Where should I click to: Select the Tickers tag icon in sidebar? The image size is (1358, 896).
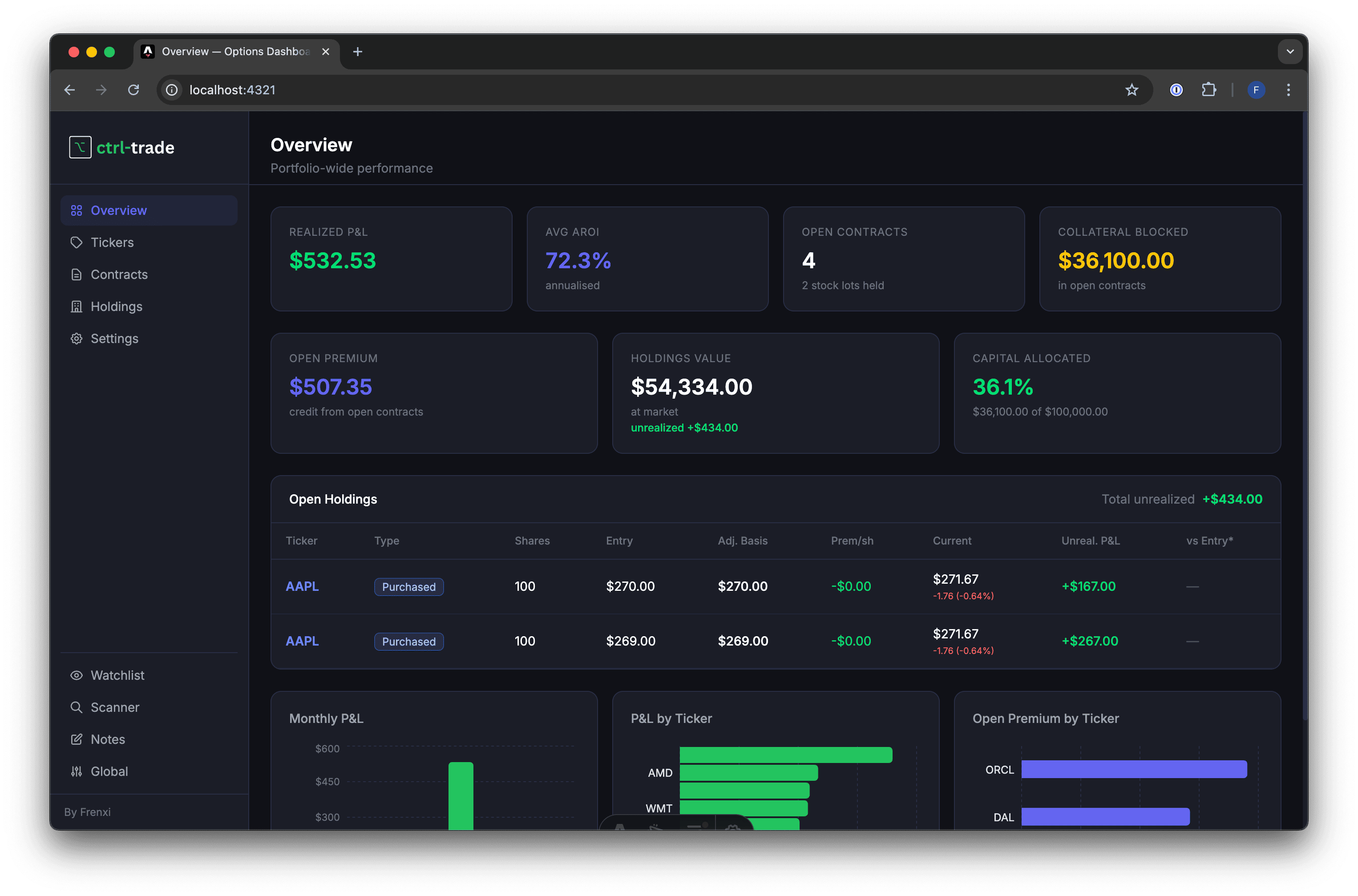77,242
